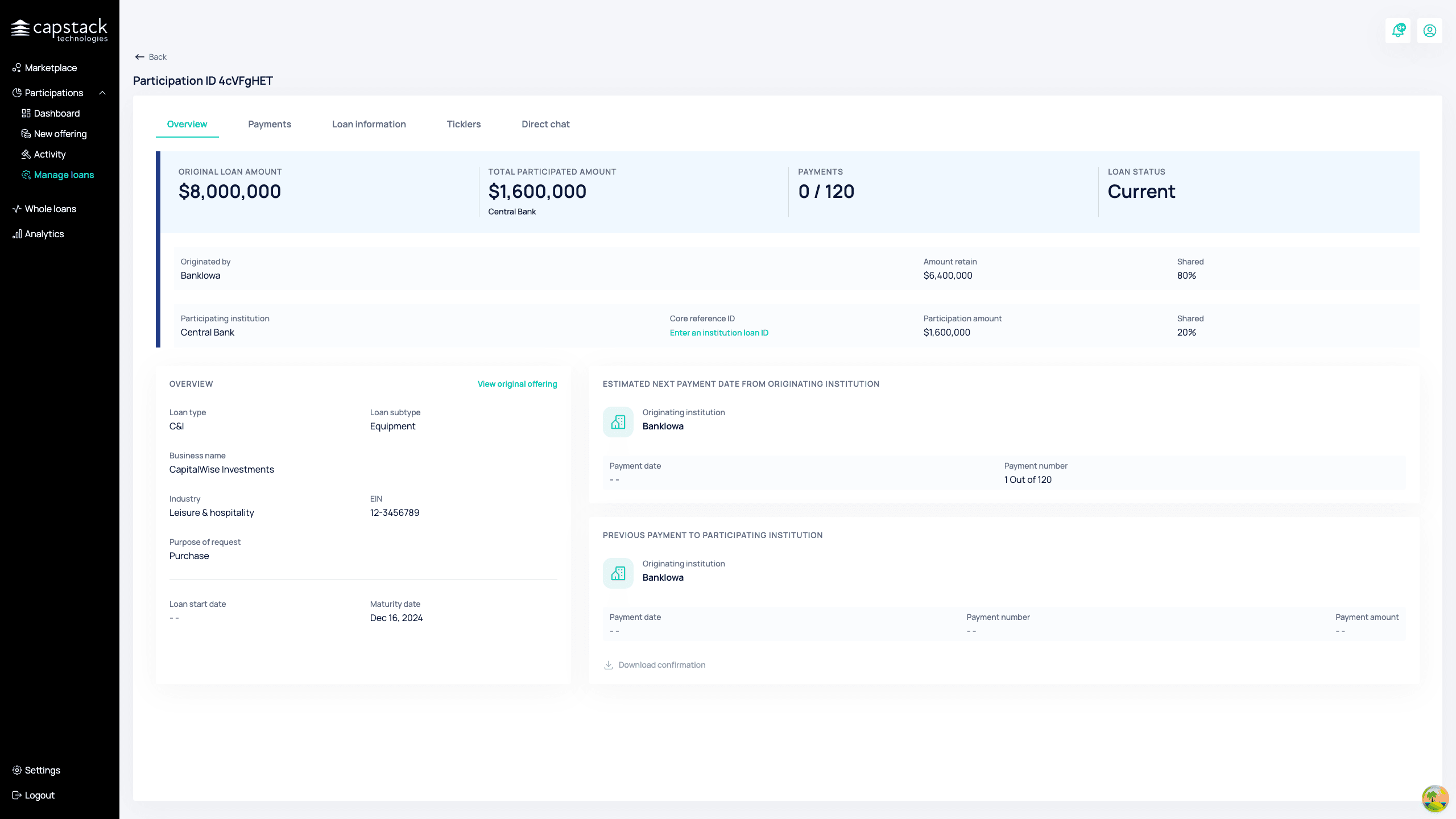Go back using the Back arrow

151,57
